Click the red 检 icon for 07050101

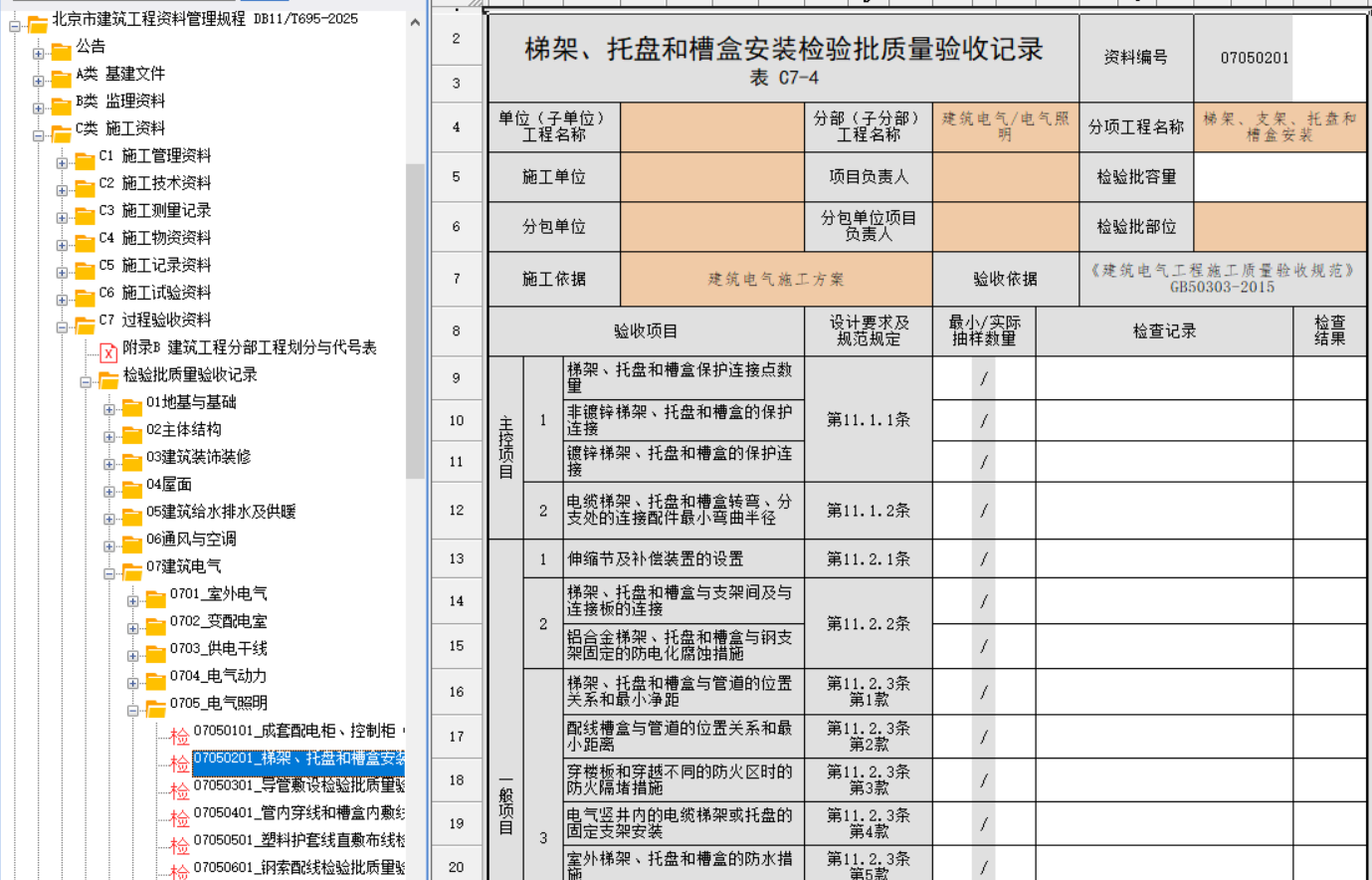tap(179, 736)
